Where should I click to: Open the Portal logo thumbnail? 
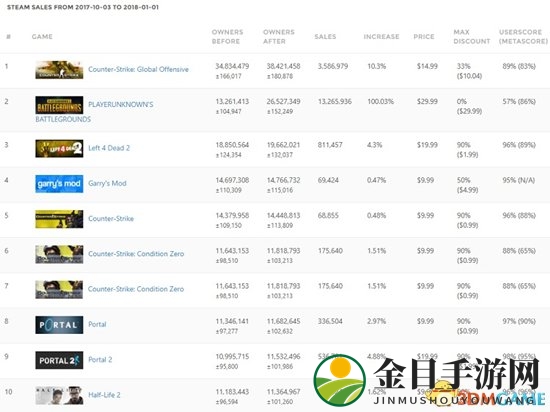59,325
